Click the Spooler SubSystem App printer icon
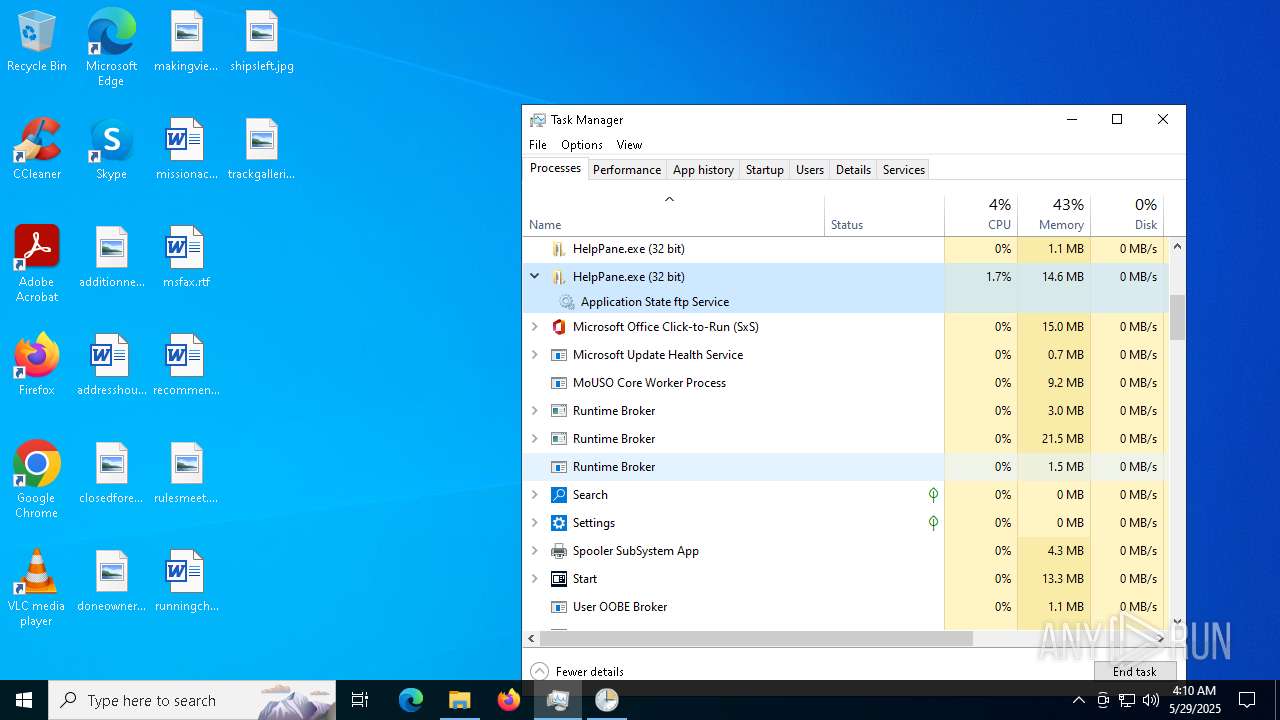1280x720 pixels. coord(559,551)
